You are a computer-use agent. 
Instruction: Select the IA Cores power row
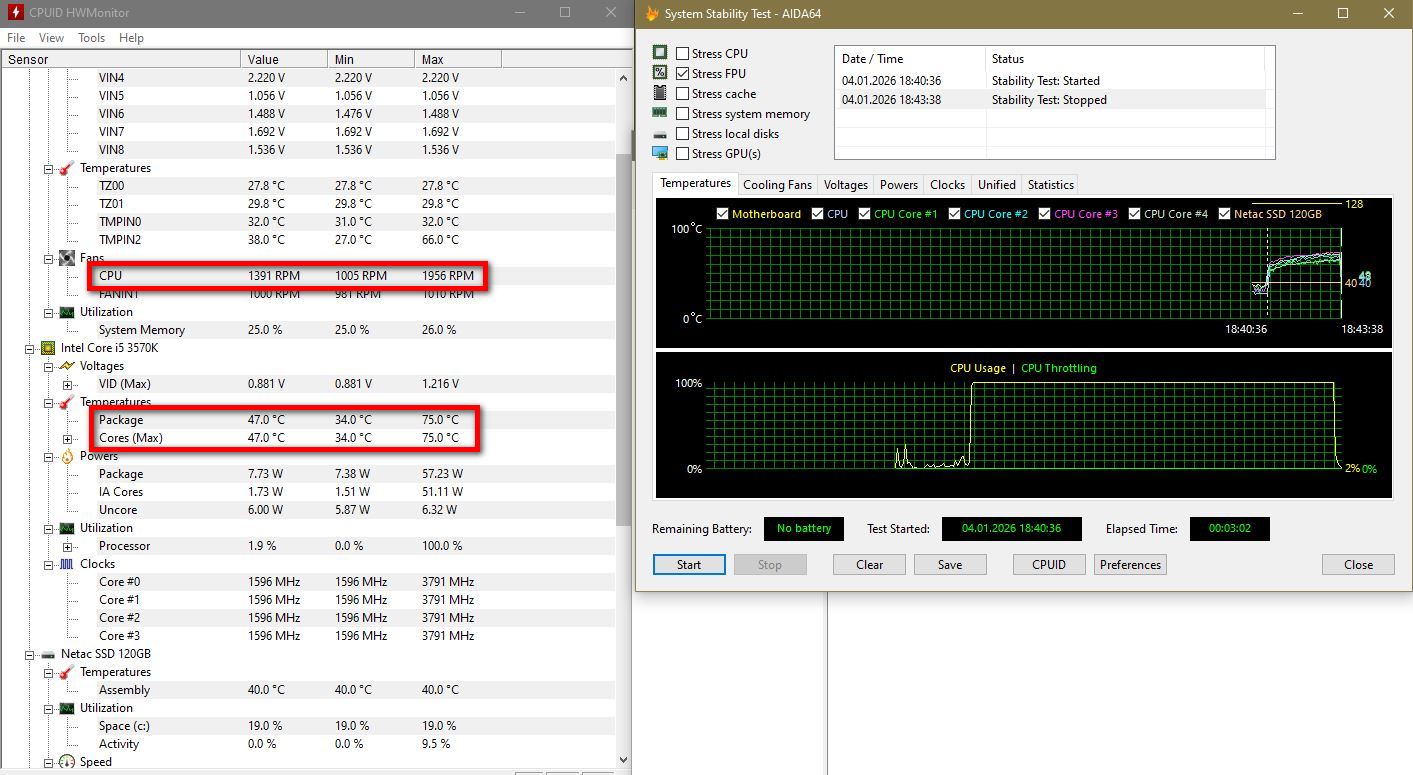(x=307, y=492)
